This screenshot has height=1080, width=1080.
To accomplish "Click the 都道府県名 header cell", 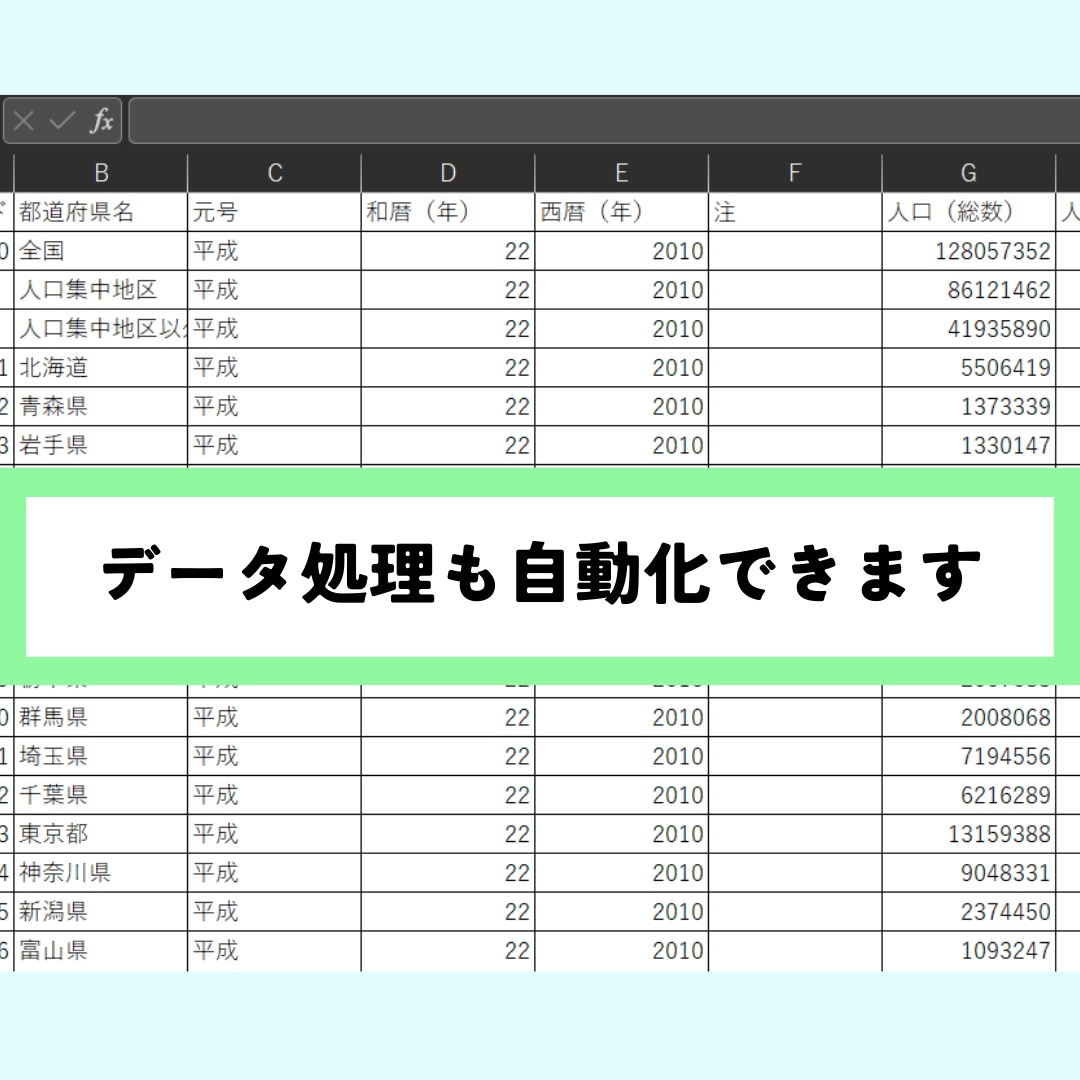I will tap(101, 212).
